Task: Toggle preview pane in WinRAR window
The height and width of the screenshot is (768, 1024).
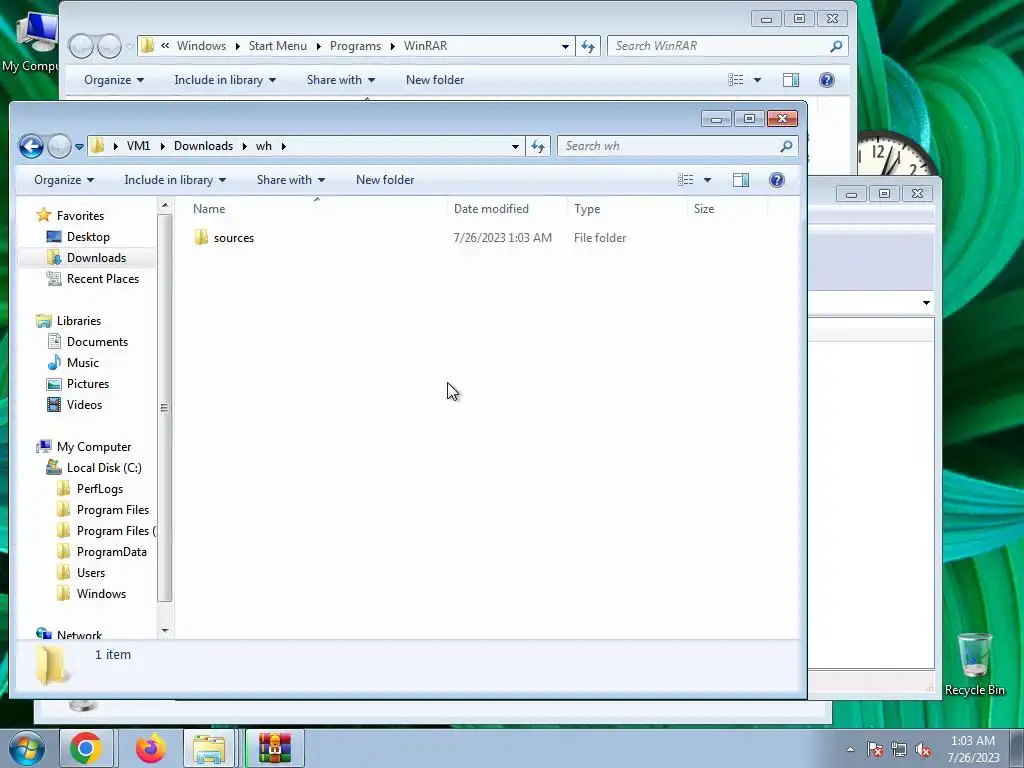Action: tap(791, 80)
